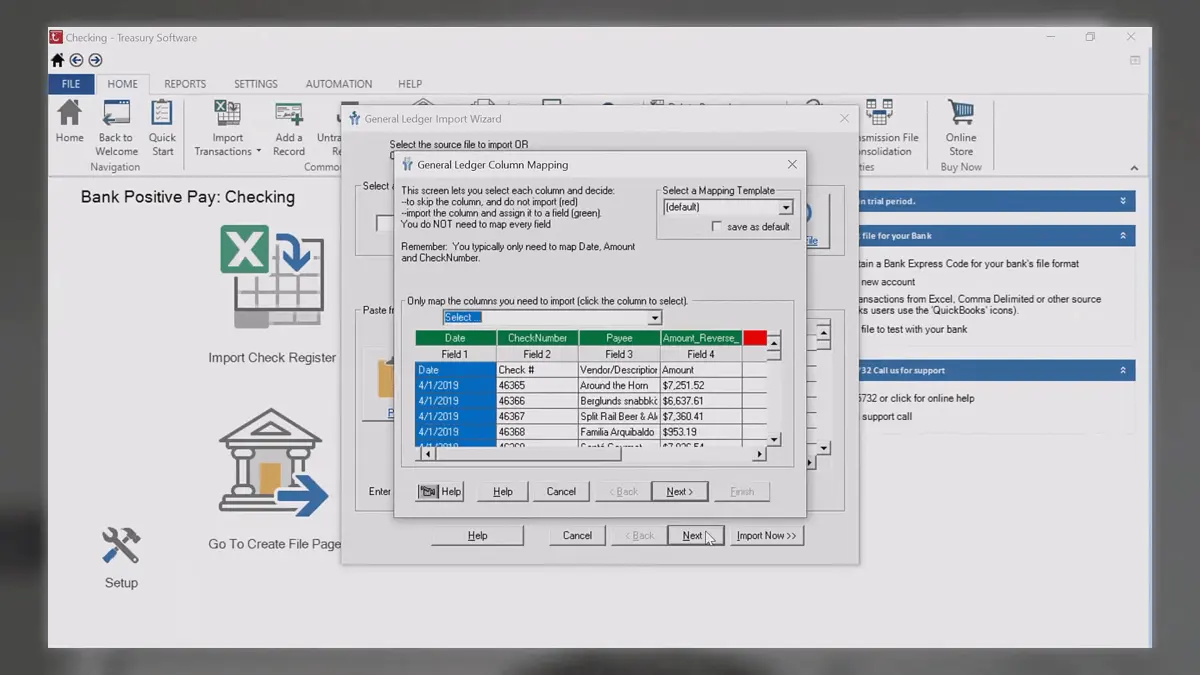Viewport: 1200px width, 675px height.
Task: Open the FILE tab
Action: (x=71, y=84)
